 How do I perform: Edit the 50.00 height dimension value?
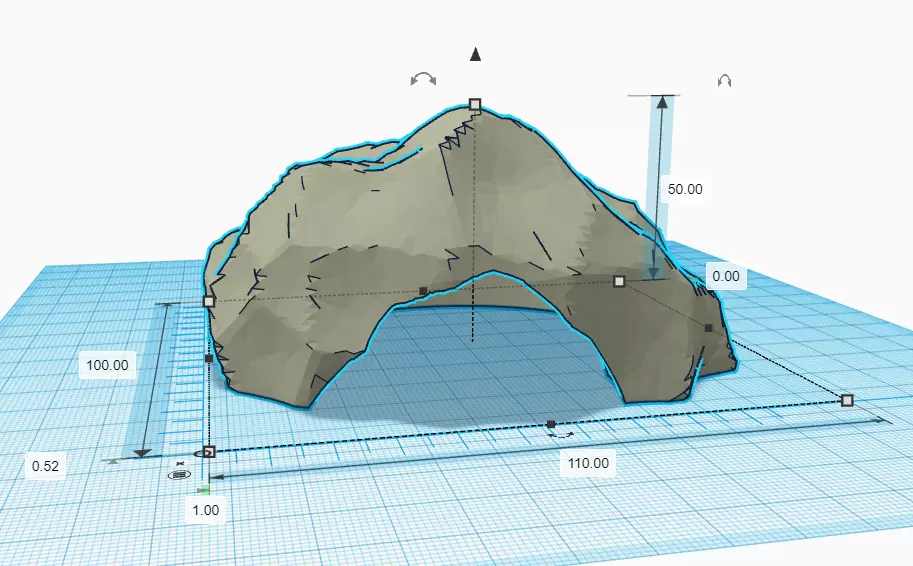click(x=685, y=189)
